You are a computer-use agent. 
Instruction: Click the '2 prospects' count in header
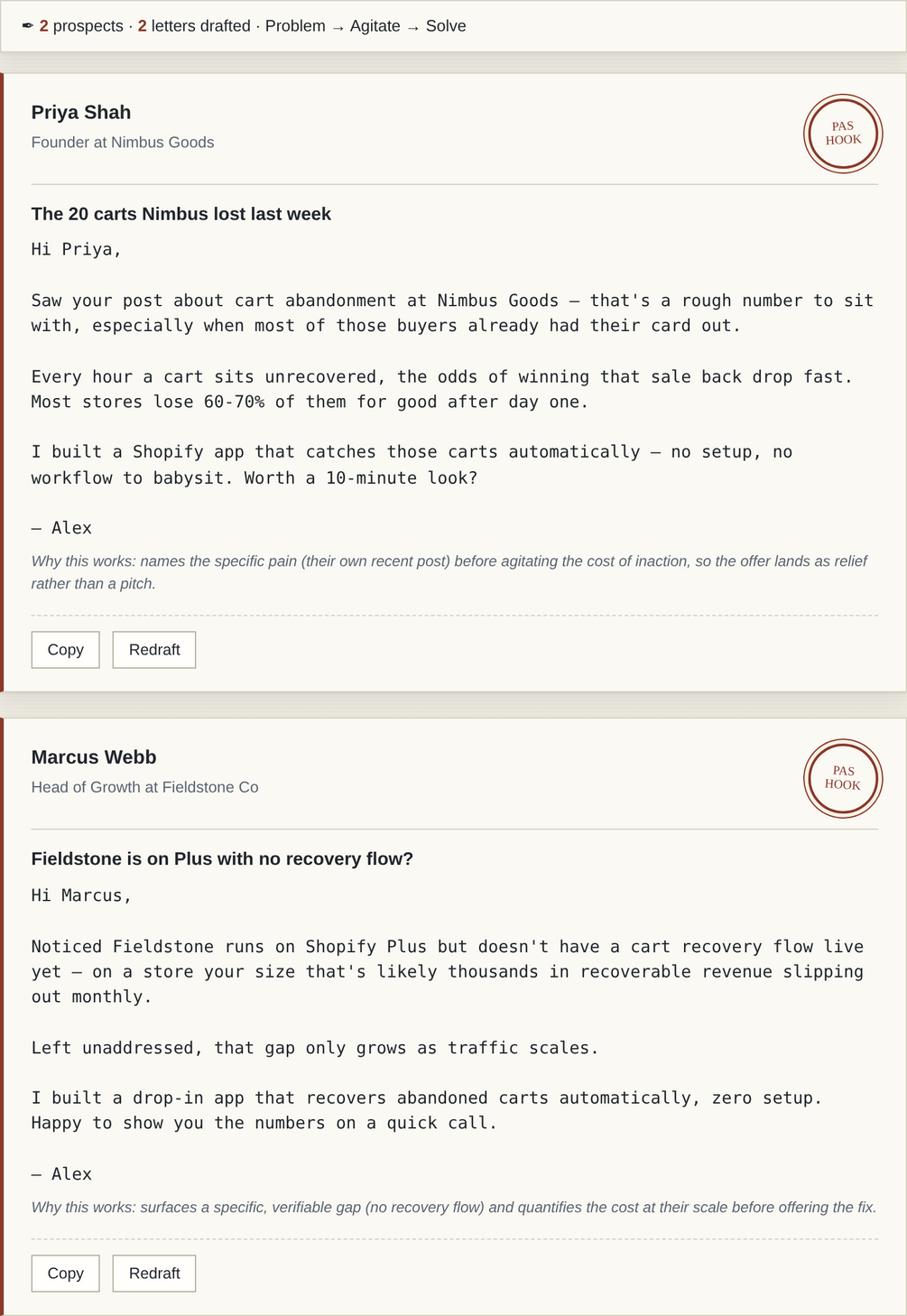tap(81, 26)
